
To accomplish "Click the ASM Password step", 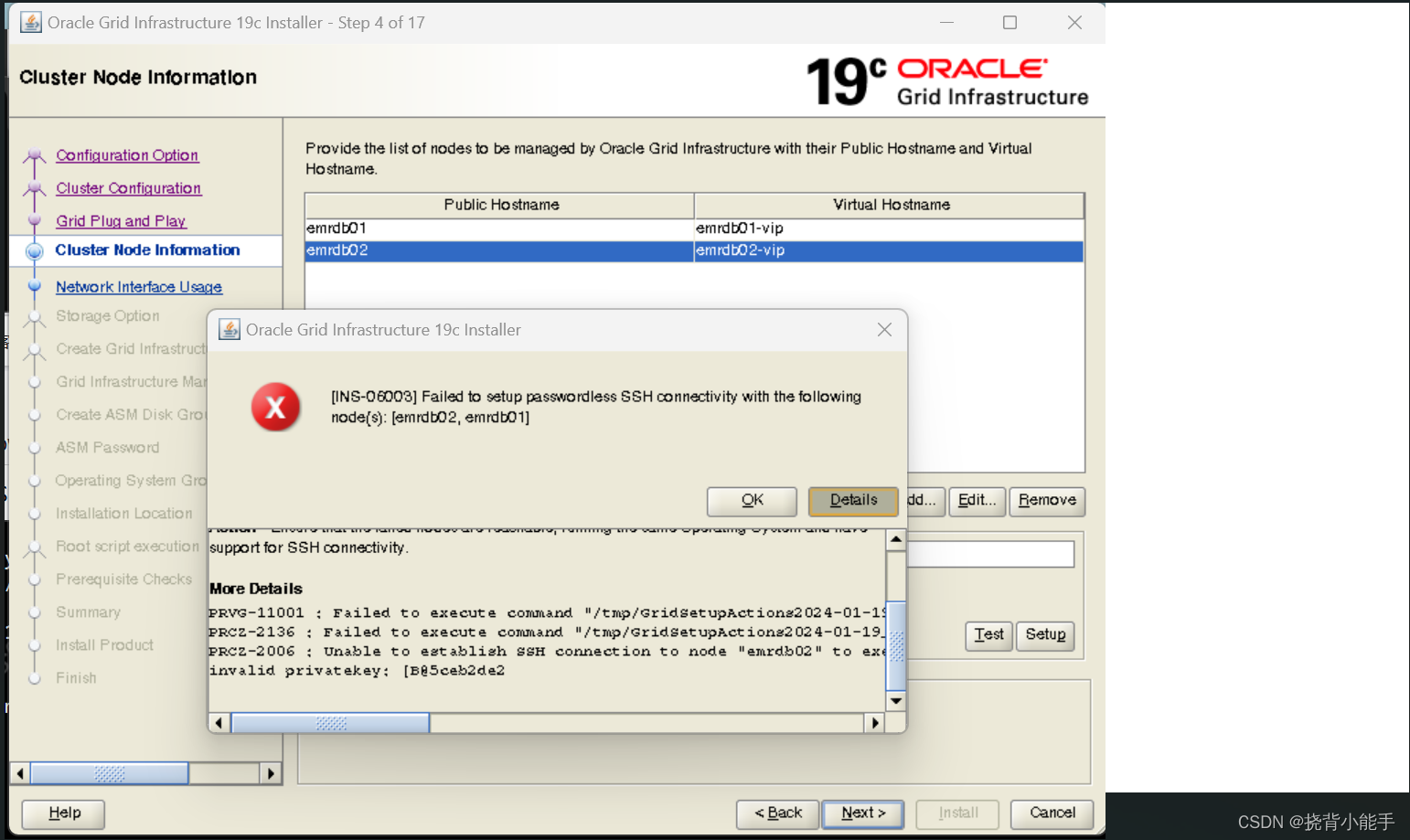I will tap(107, 448).
